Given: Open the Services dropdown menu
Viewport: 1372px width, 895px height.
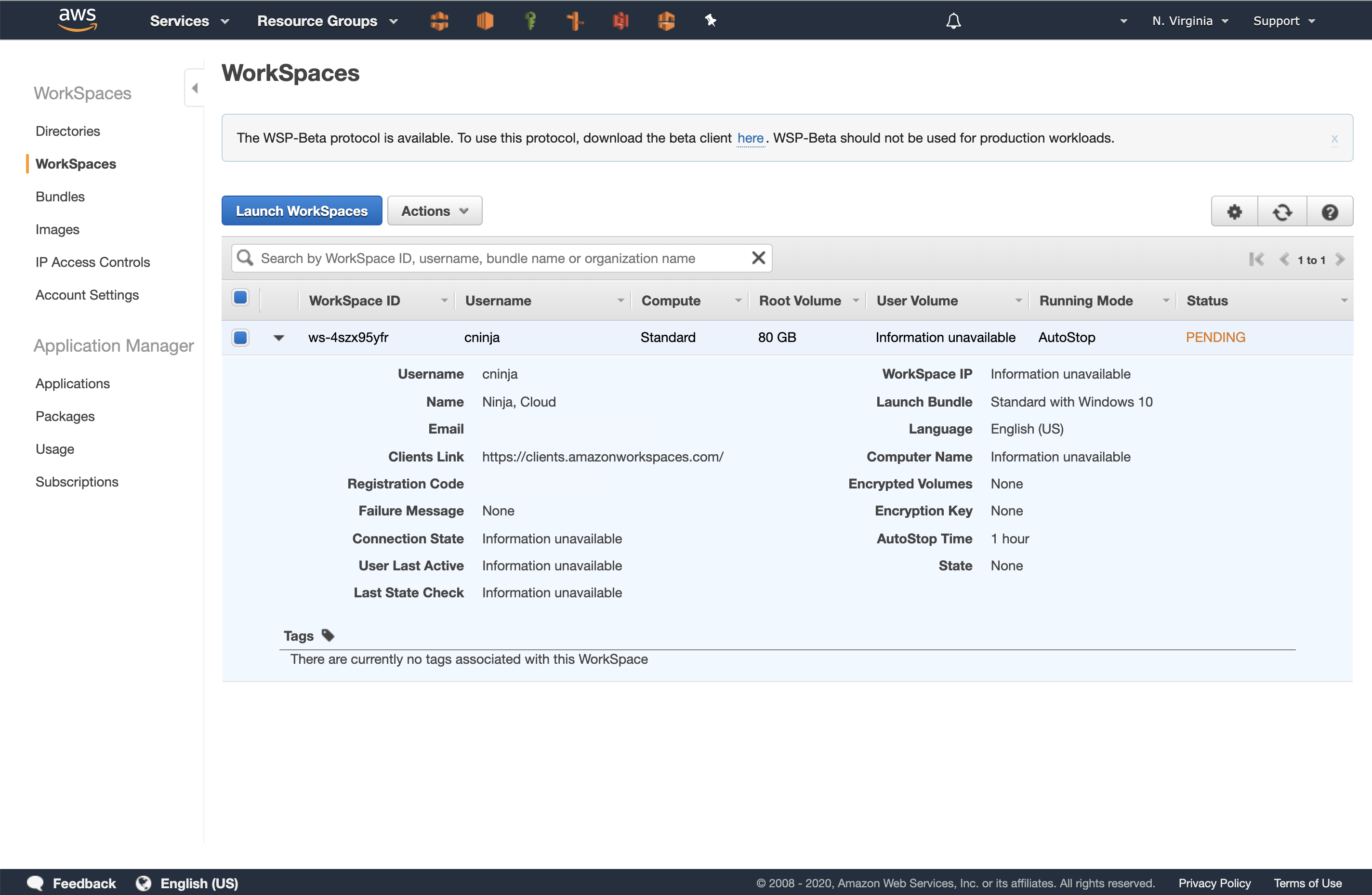Looking at the screenshot, I should coord(190,21).
